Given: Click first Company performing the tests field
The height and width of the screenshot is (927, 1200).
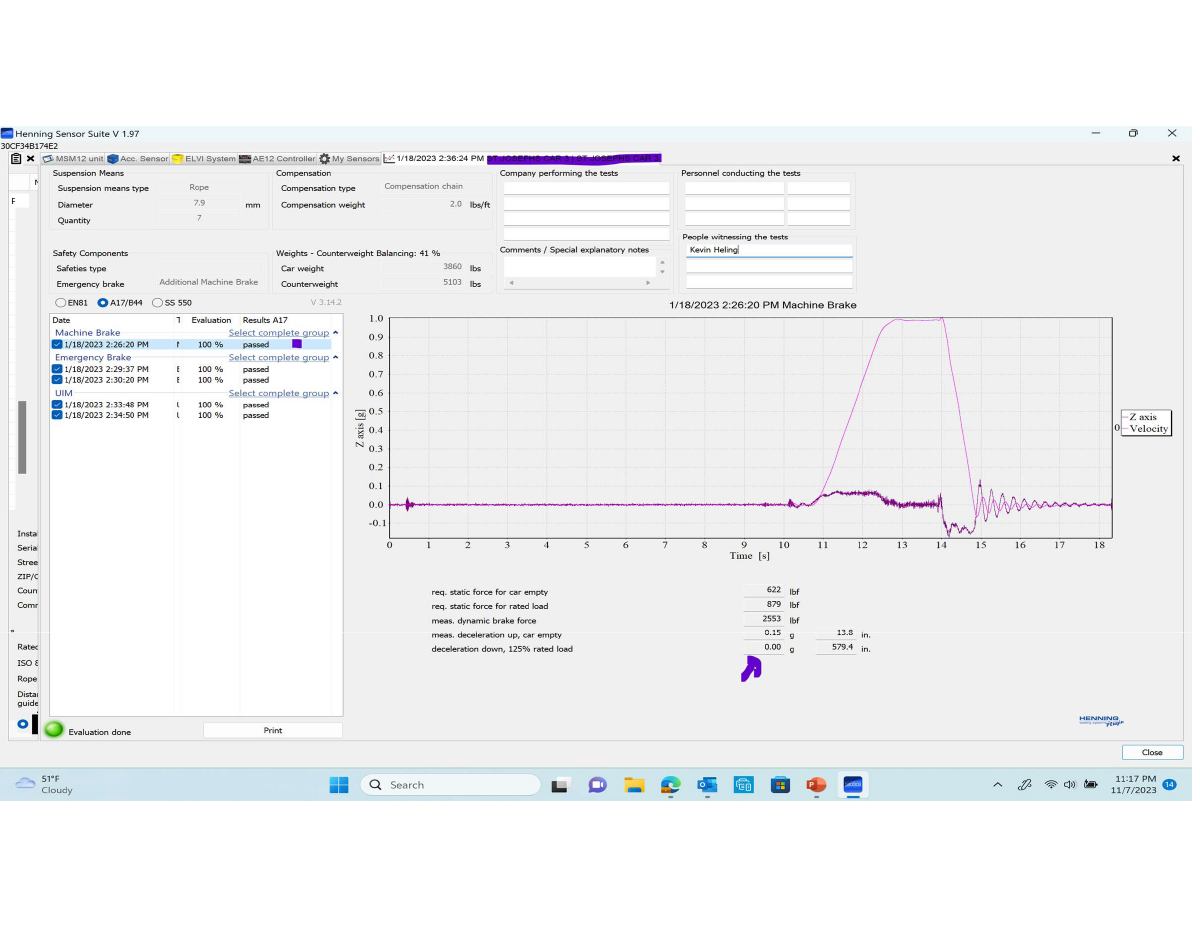Looking at the screenshot, I should tap(586, 188).
